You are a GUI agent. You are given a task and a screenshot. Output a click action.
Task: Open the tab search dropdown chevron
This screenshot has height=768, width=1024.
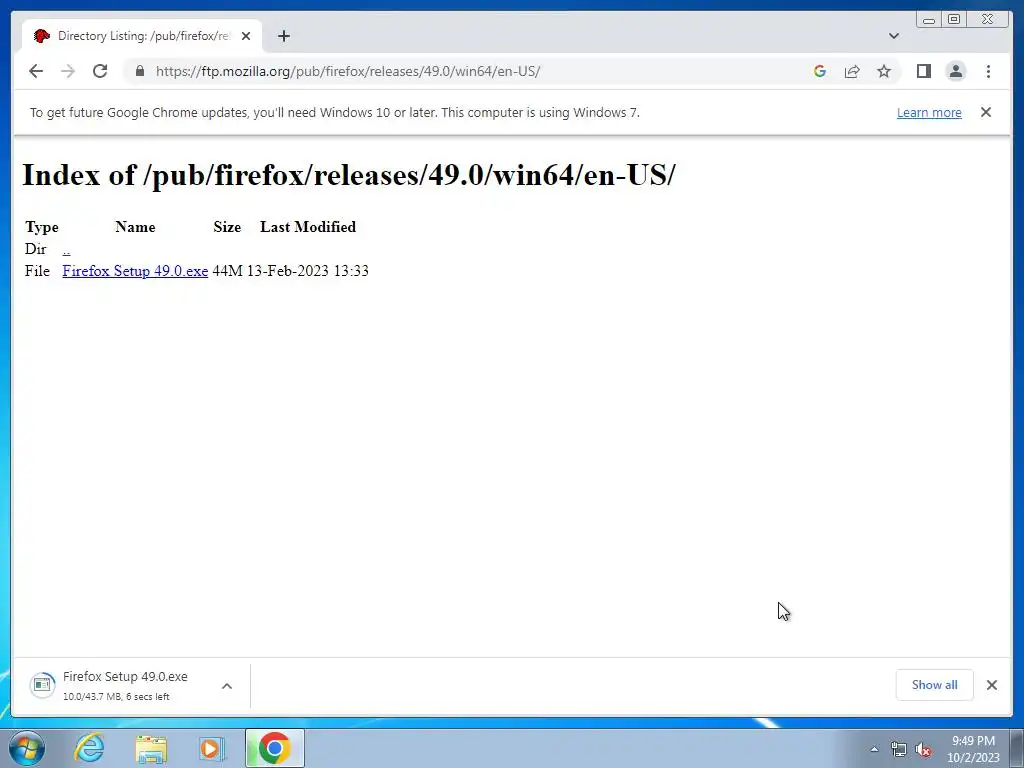(x=894, y=36)
